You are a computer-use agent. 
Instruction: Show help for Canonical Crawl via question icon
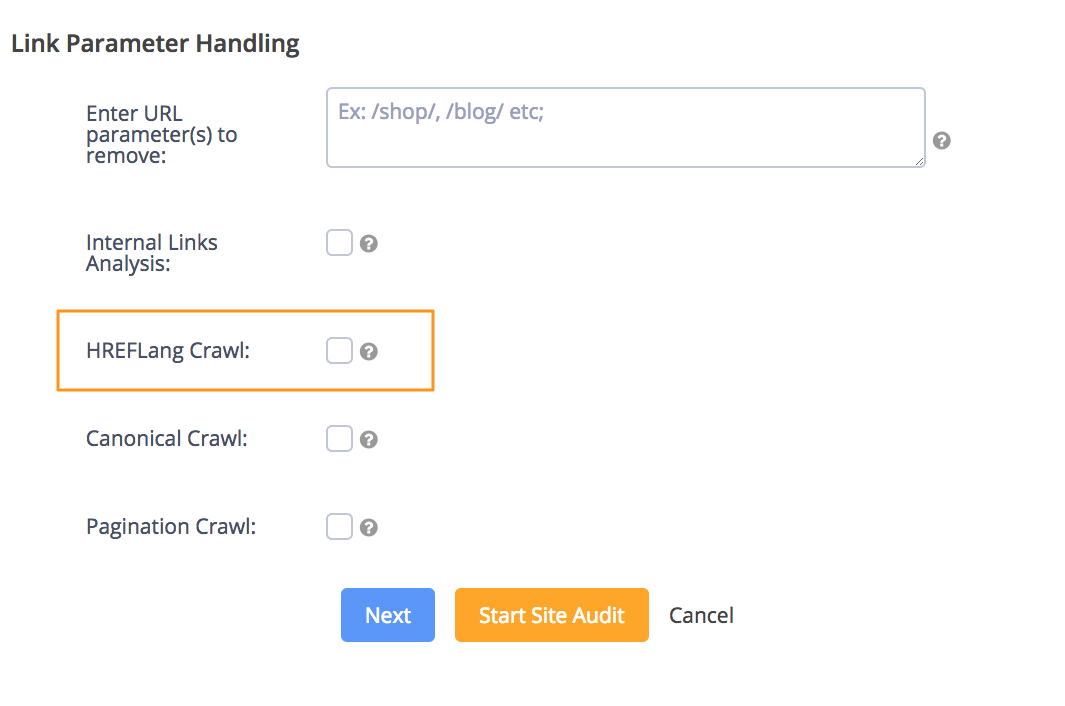tap(369, 440)
